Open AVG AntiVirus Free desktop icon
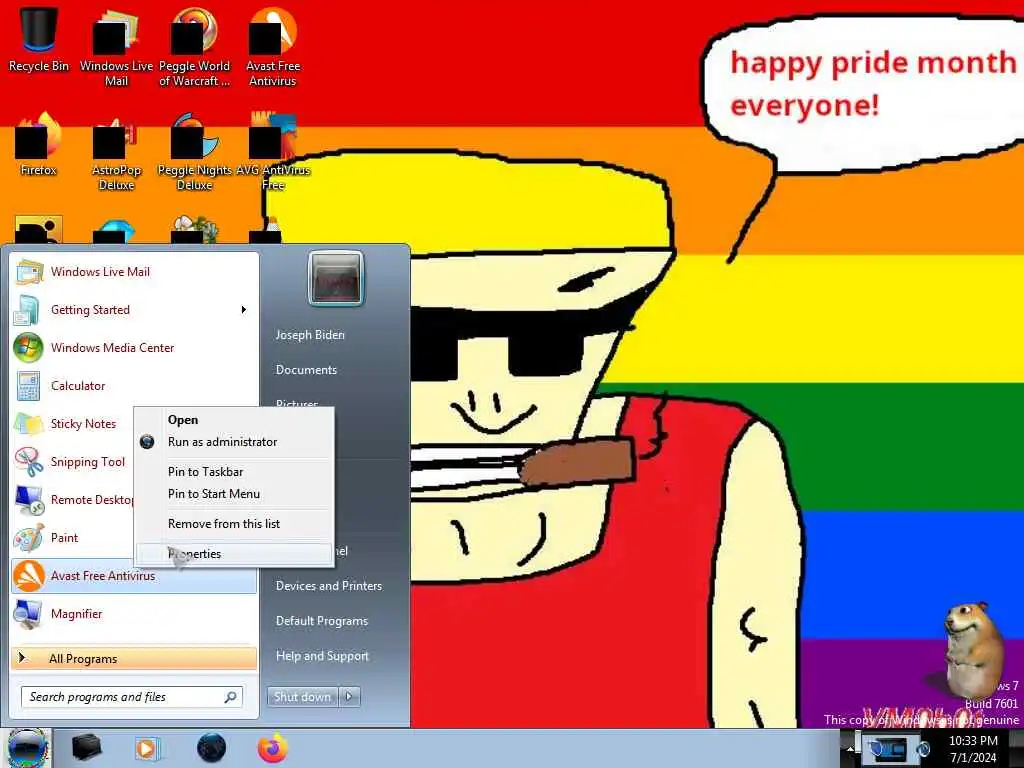The width and height of the screenshot is (1024, 768). click(x=273, y=152)
